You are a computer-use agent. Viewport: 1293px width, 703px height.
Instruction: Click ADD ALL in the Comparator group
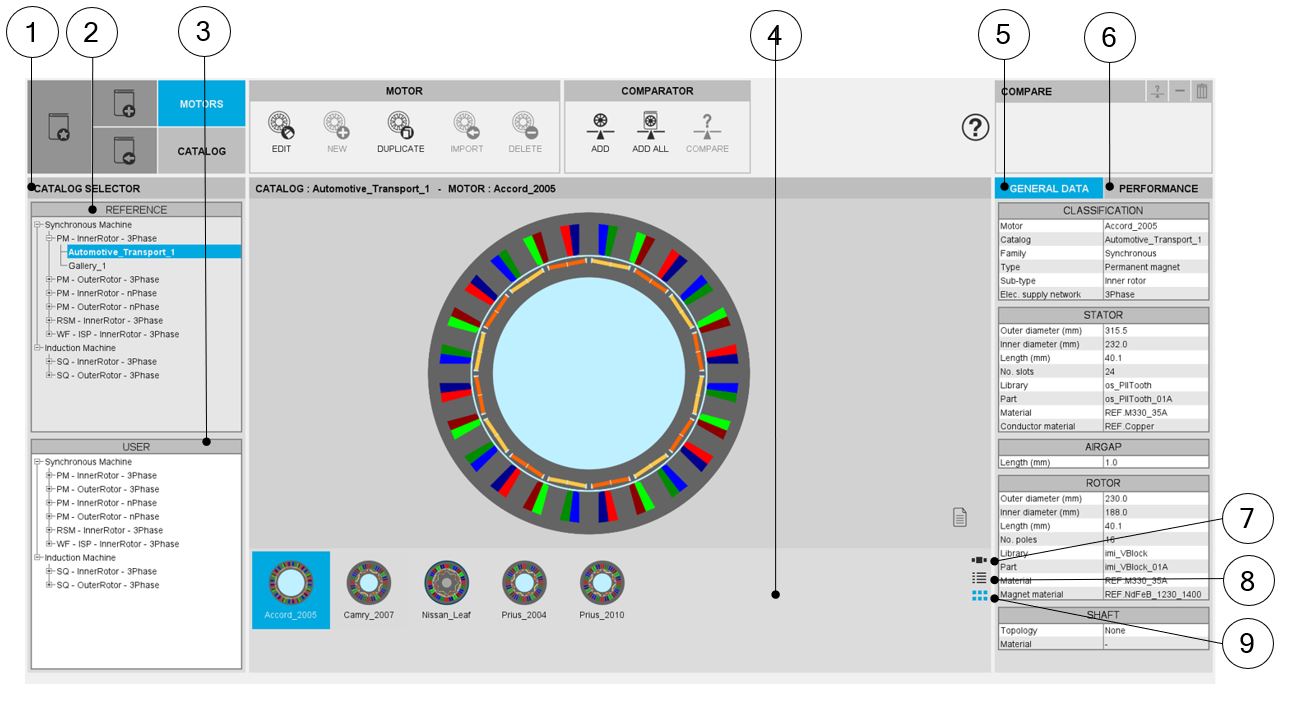650,125
